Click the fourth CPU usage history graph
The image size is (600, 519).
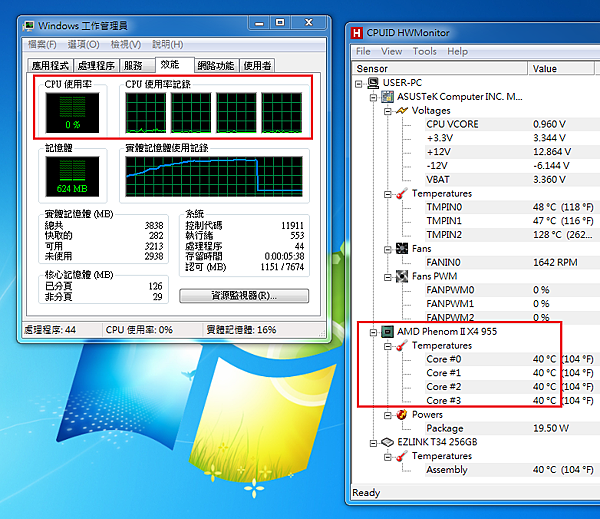282,113
